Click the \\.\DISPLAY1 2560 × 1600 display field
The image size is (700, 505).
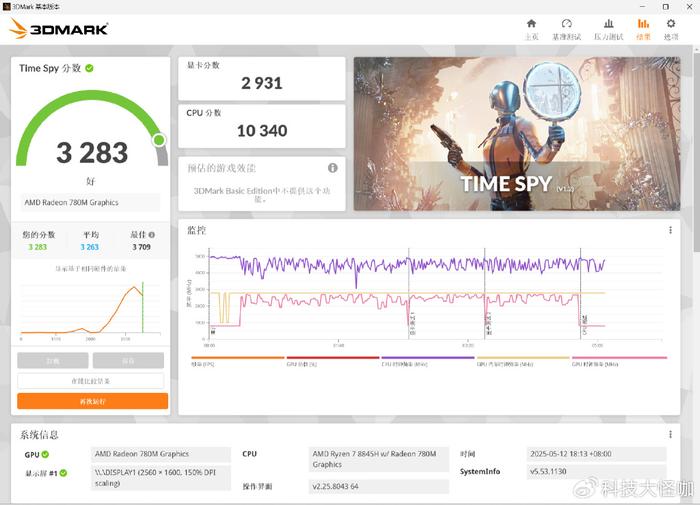coord(161,478)
